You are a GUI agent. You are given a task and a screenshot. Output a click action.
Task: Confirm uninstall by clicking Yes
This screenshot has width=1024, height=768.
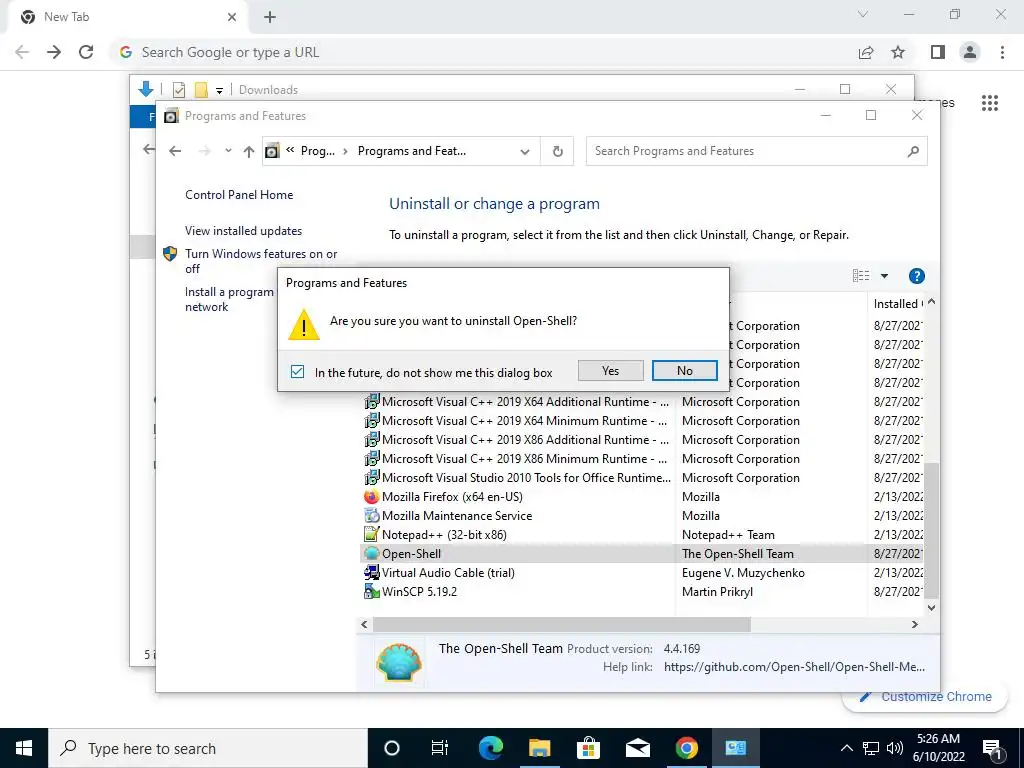[611, 371]
